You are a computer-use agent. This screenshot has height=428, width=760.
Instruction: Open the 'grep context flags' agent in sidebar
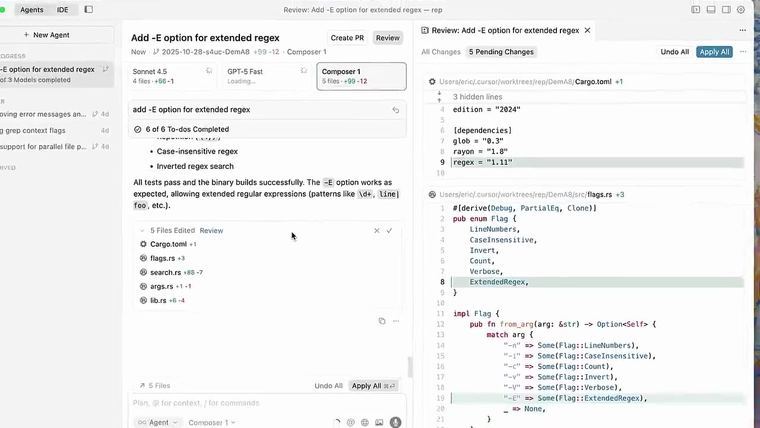click(56, 130)
